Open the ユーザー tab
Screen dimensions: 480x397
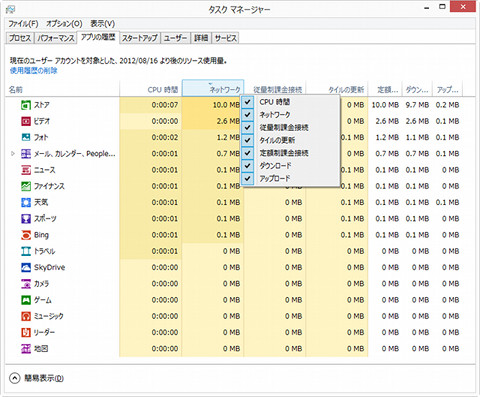click(175, 38)
